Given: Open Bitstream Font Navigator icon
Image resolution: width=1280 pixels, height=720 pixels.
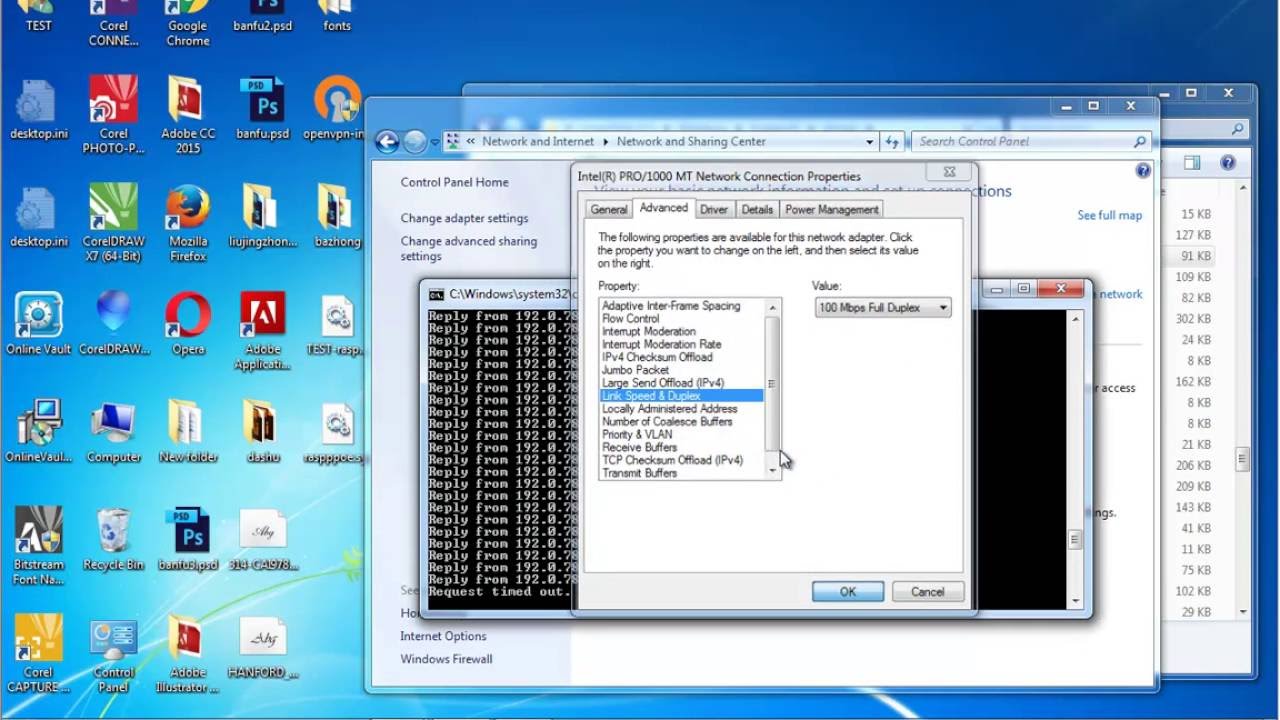Looking at the screenshot, I should [39, 546].
